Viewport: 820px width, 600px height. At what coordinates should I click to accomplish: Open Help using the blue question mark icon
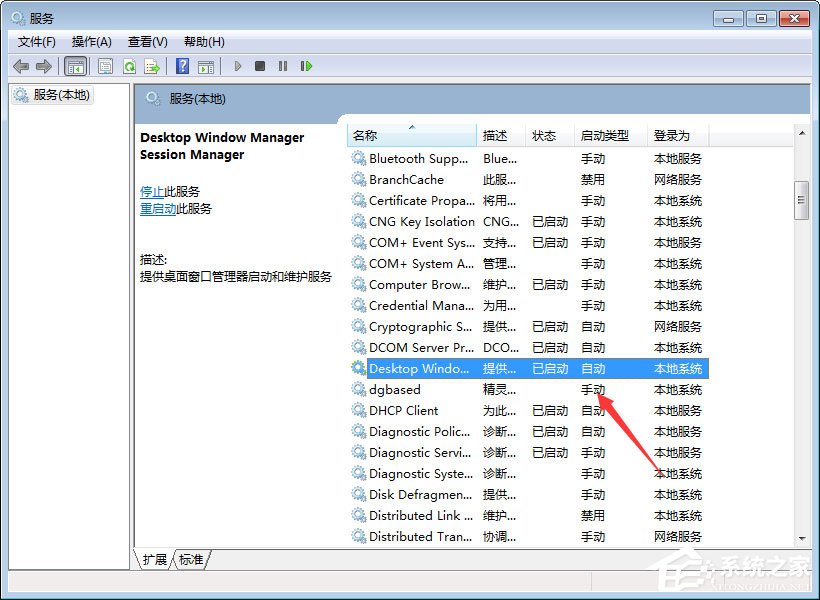(x=183, y=66)
